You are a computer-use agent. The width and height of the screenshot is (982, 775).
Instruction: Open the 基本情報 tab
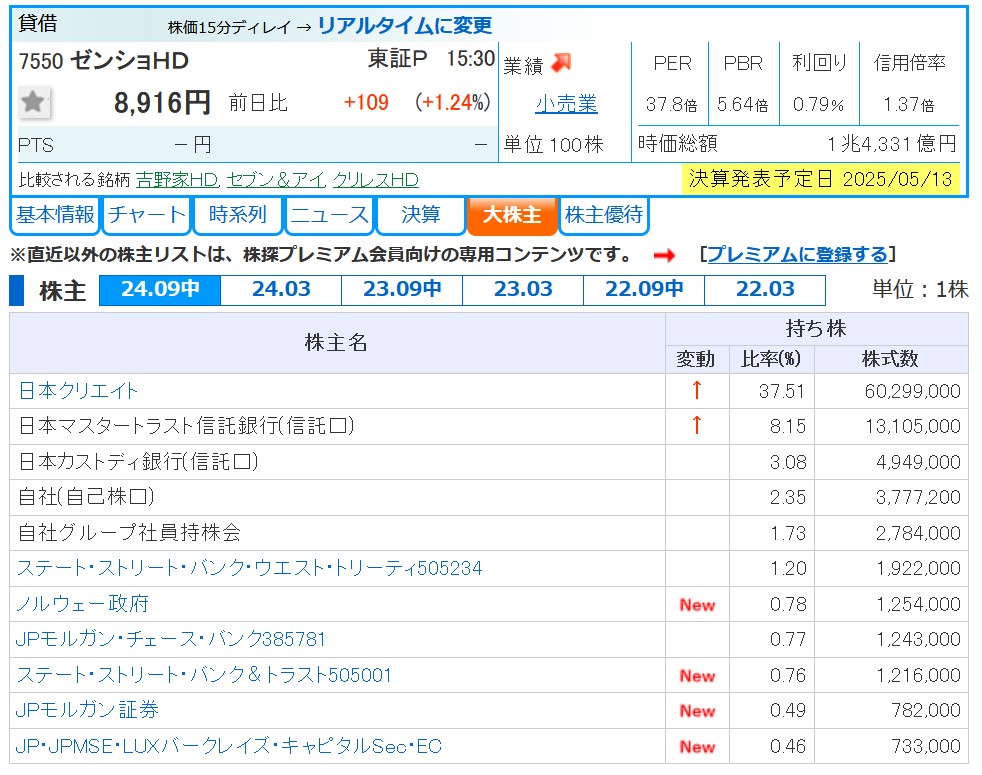pyautogui.click(x=55, y=215)
